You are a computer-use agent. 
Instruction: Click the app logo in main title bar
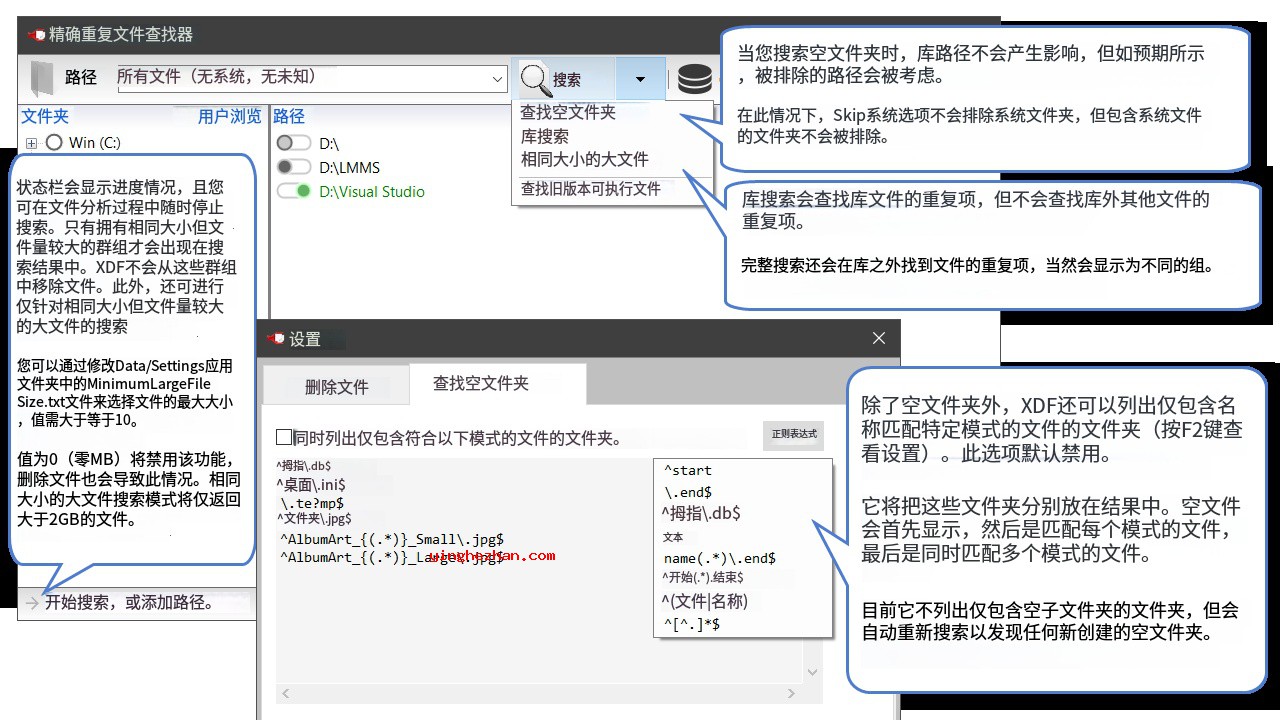[36, 35]
